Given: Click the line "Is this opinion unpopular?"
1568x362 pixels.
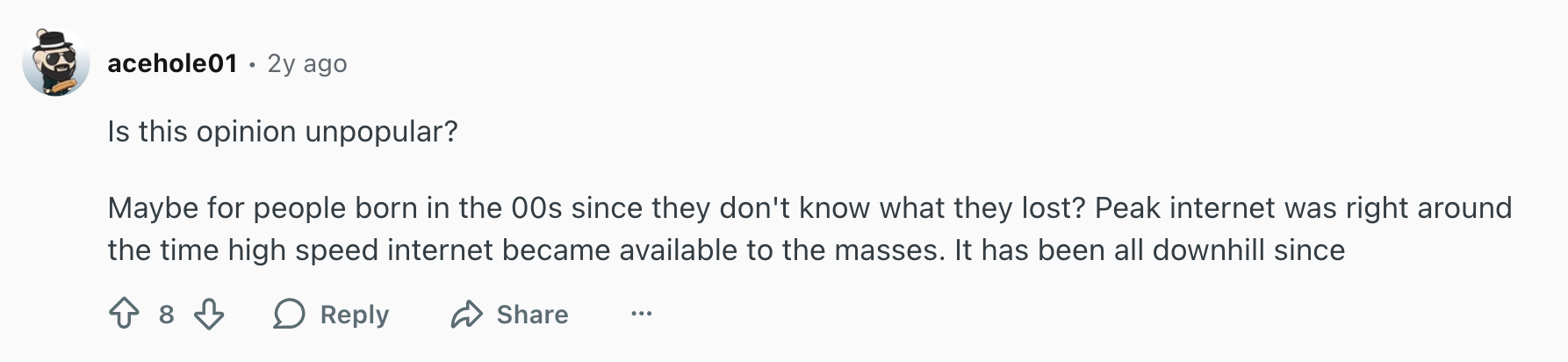Looking at the screenshot, I should click(283, 132).
